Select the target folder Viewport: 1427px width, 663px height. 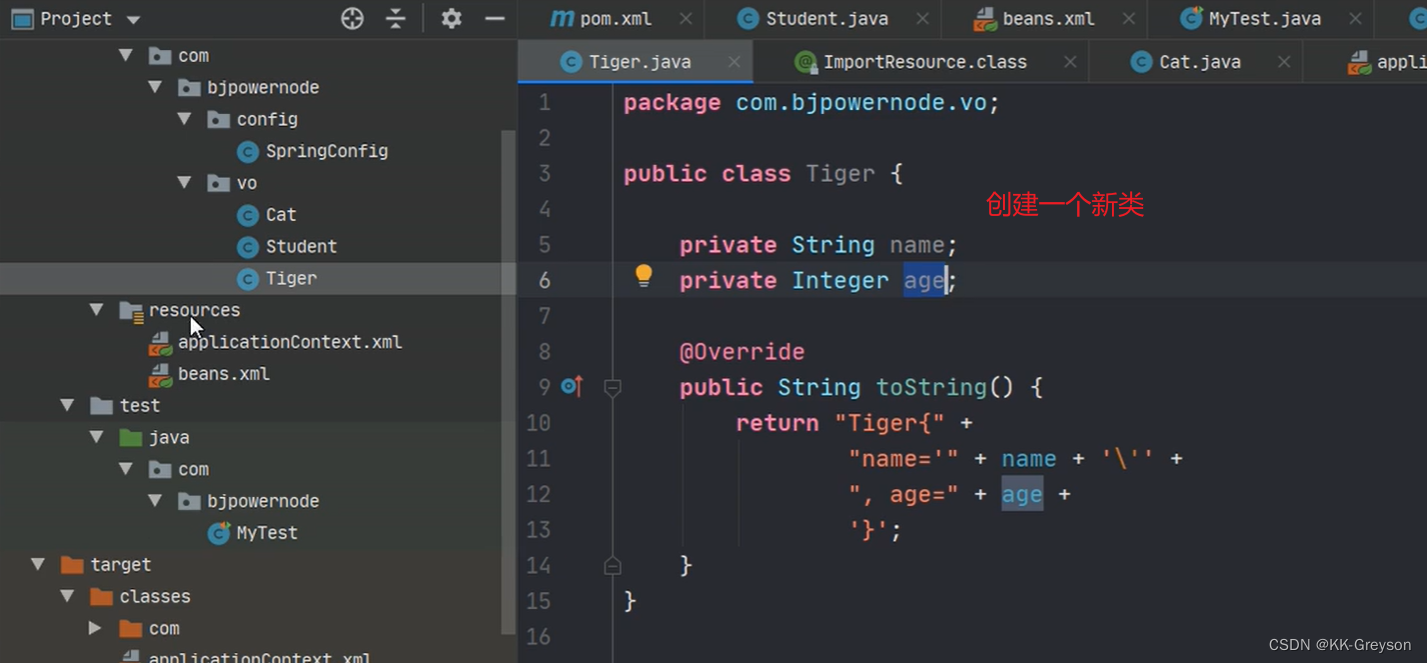pos(106,565)
